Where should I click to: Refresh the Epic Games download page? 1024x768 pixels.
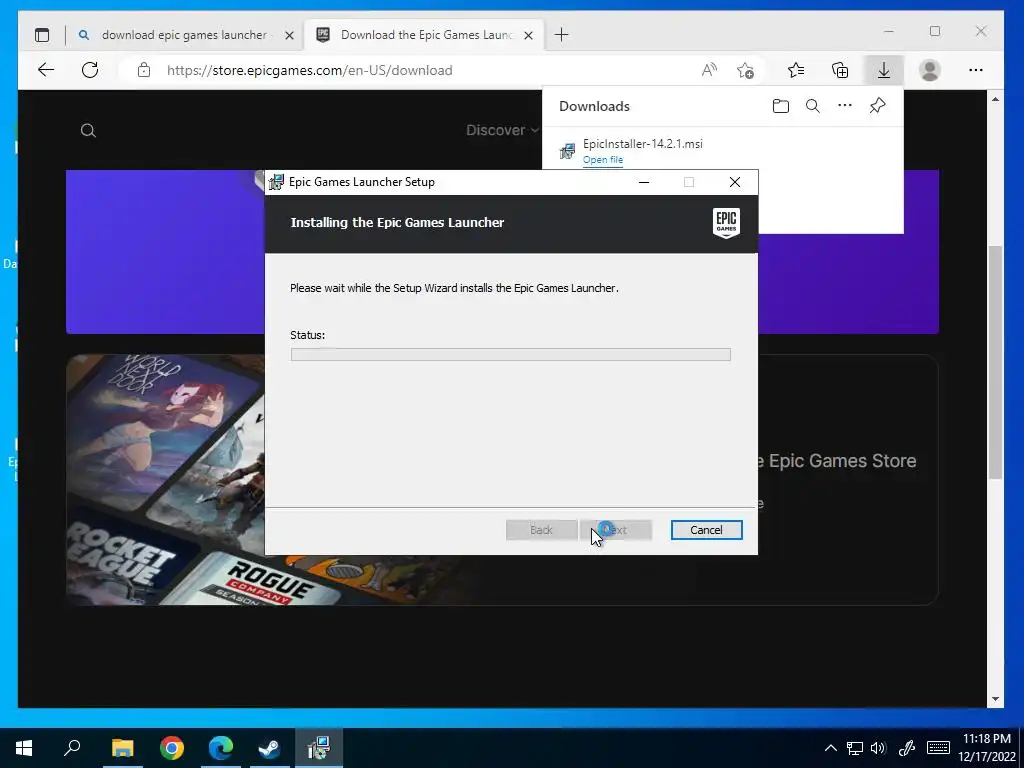coord(90,70)
